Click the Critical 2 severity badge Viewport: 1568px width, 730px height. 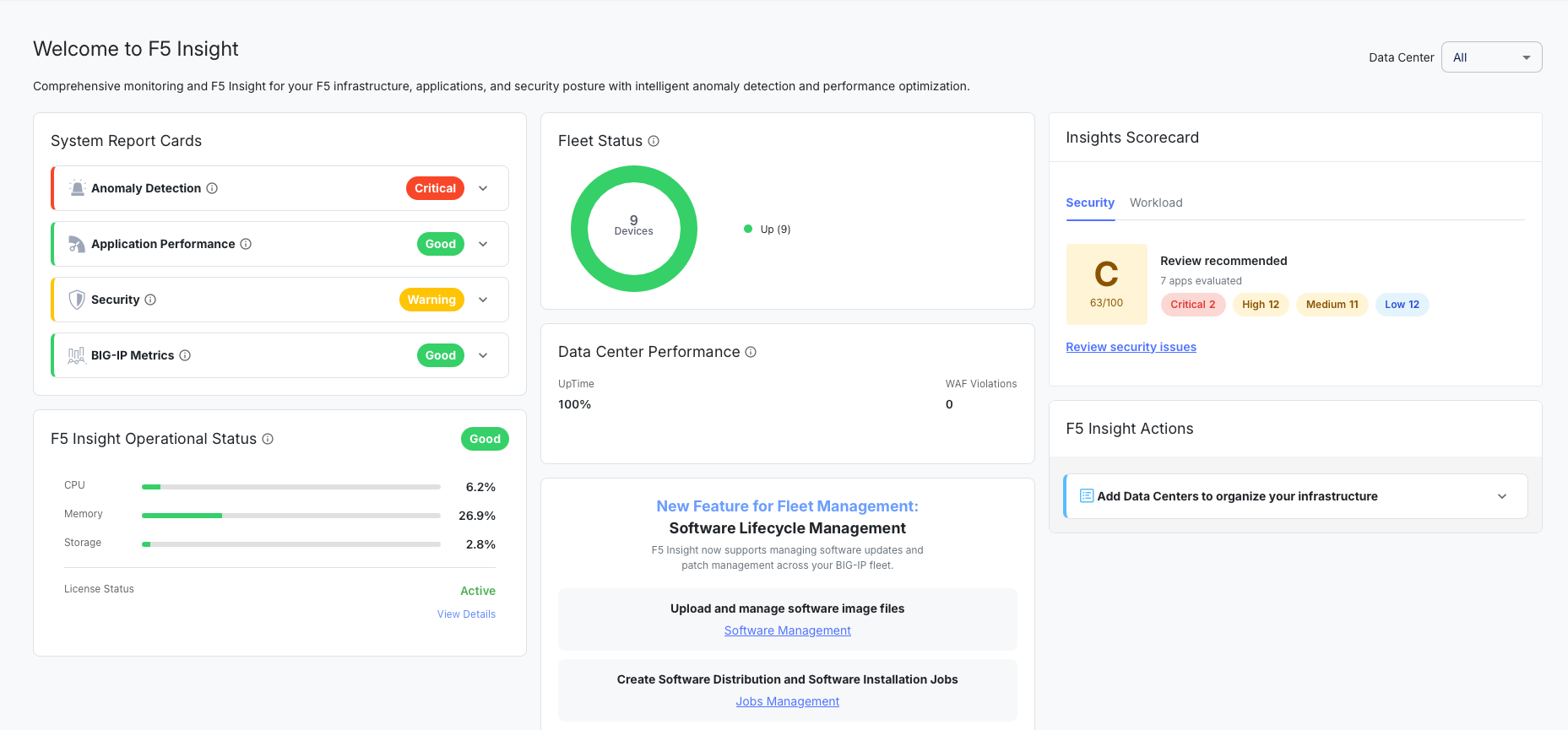coord(1193,305)
